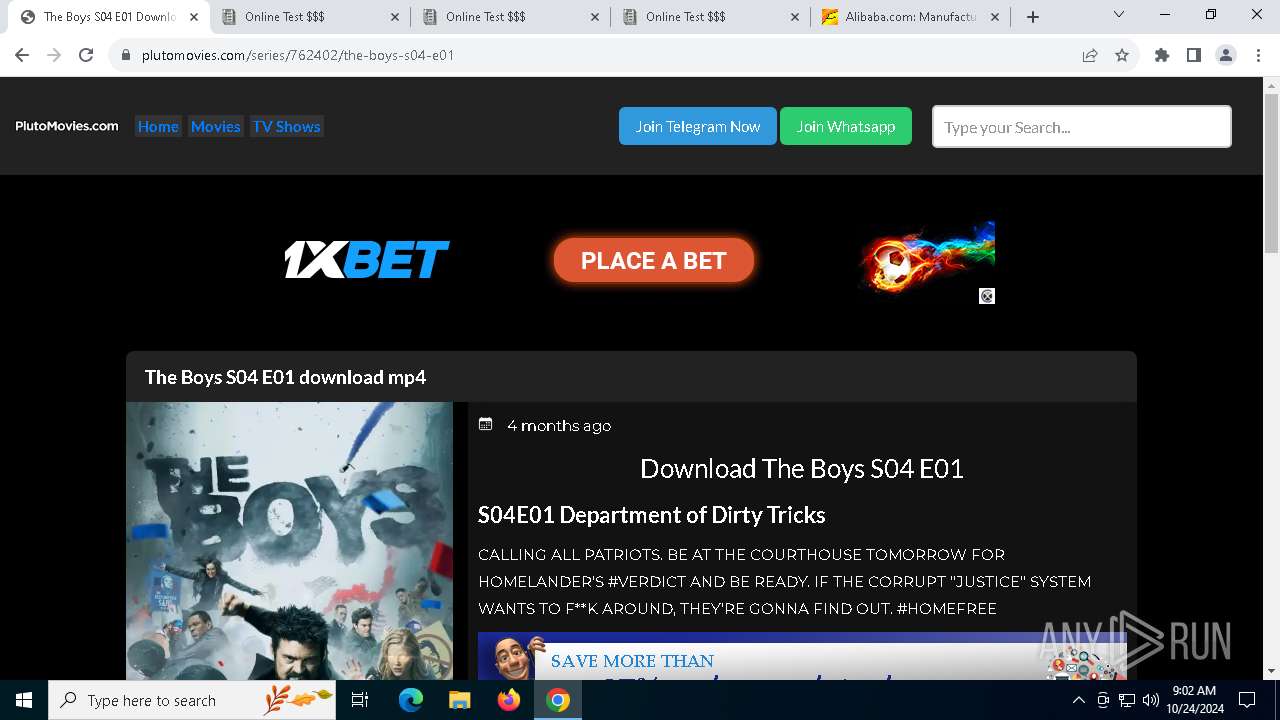1280x720 pixels.
Task: Close the first Online Test $$$ tab
Action: 395,17
